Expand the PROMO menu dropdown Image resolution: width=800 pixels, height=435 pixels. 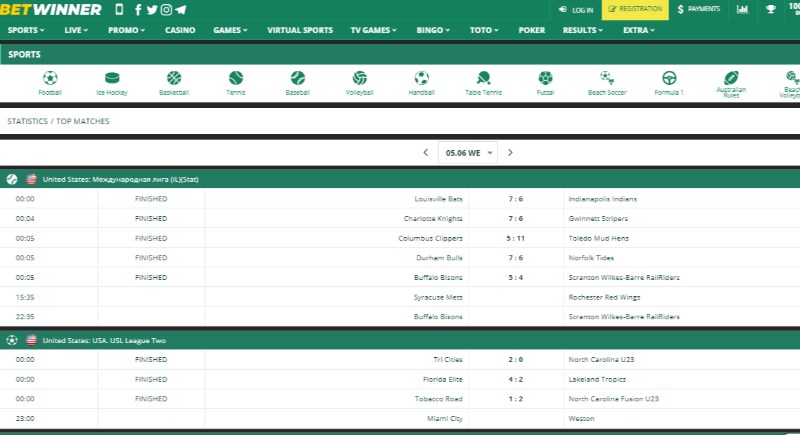tap(127, 30)
